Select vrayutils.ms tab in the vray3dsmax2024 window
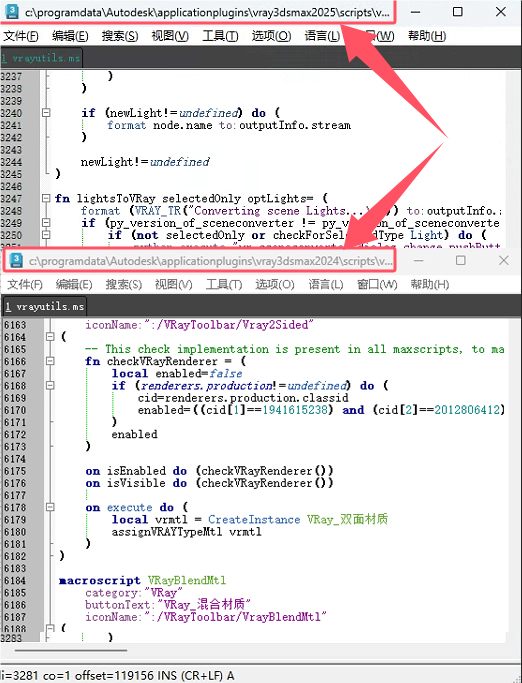 pyautogui.click(x=45, y=307)
